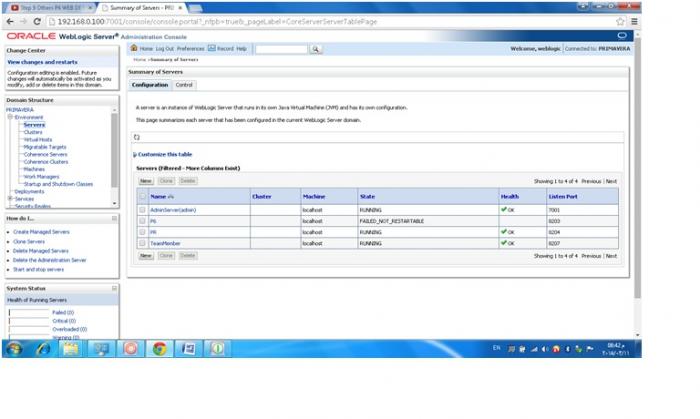Open the PRIMAVERA domain root link
Image resolution: width=700 pixels, height=419 pixels.
20,110
